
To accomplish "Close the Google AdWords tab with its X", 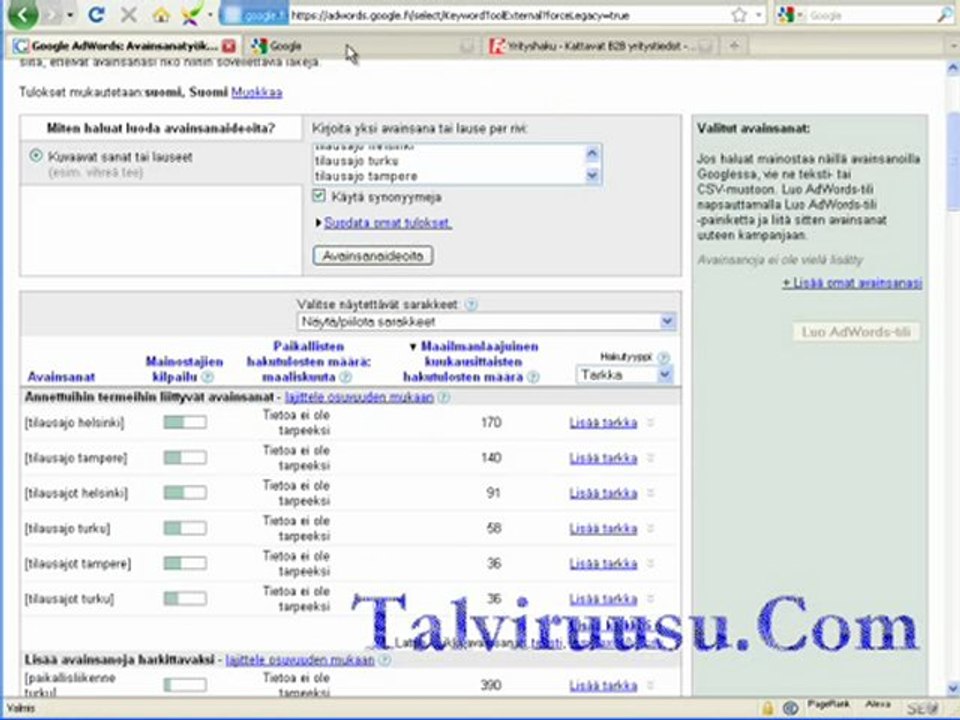I will (228, 45).
